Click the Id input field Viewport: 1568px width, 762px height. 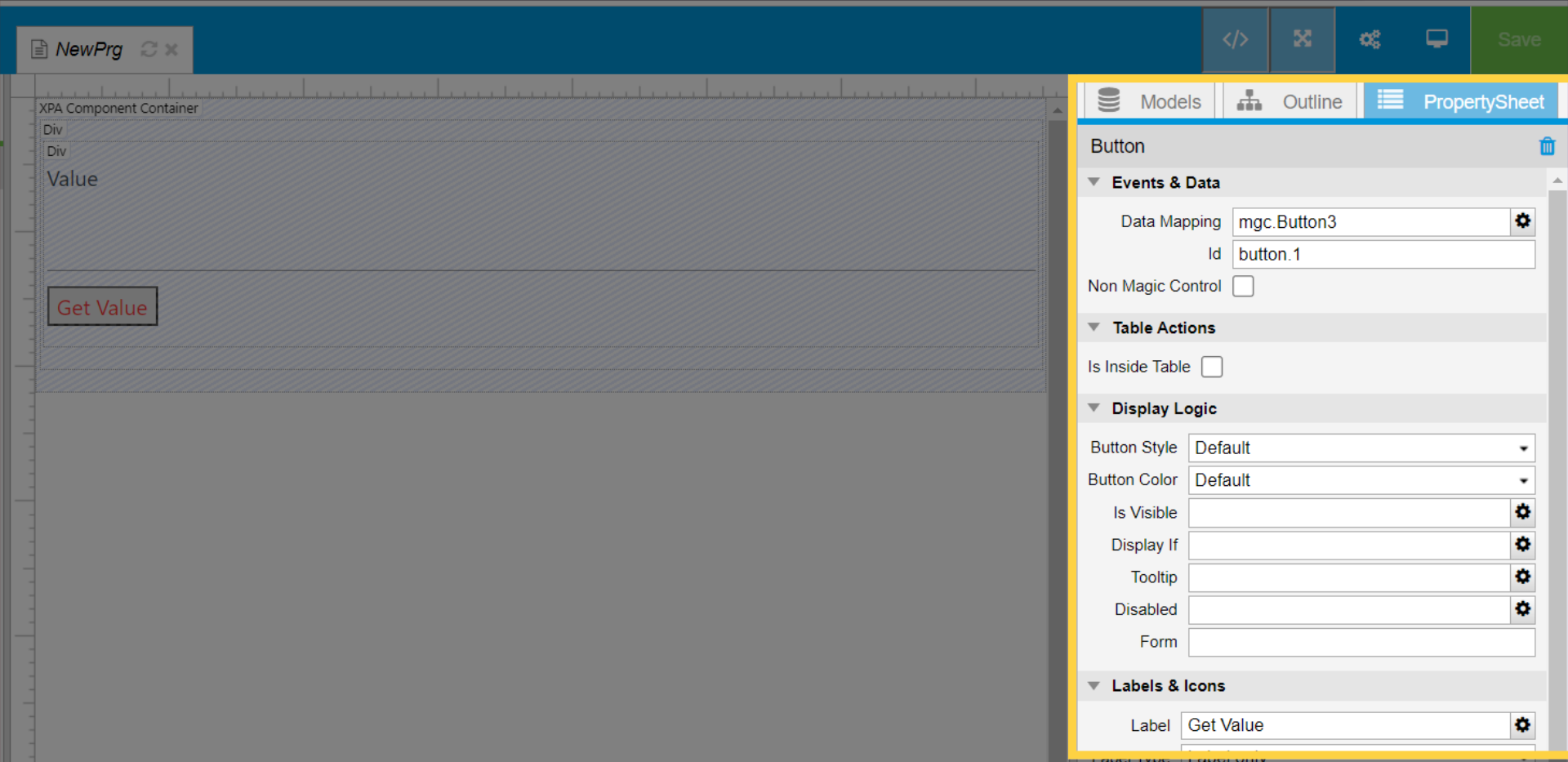click(x=1383, y=255)
